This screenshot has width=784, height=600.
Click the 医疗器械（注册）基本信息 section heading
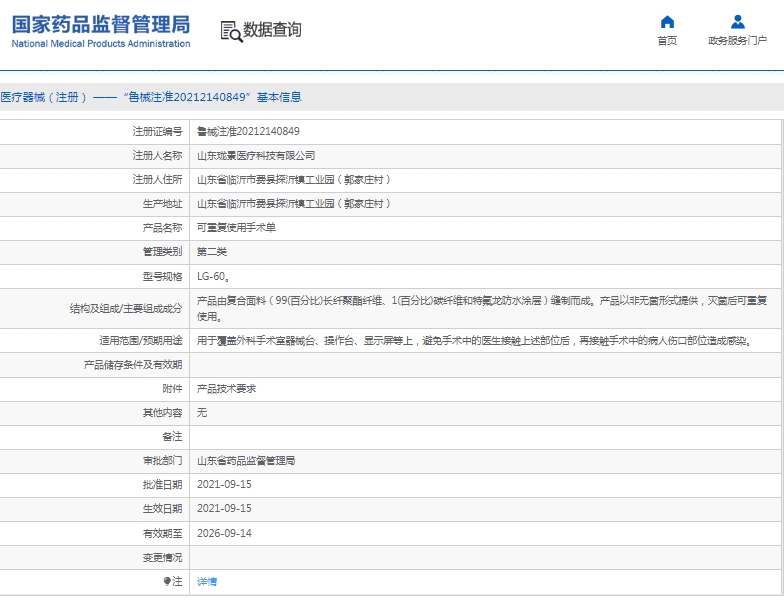pos(150,97)
